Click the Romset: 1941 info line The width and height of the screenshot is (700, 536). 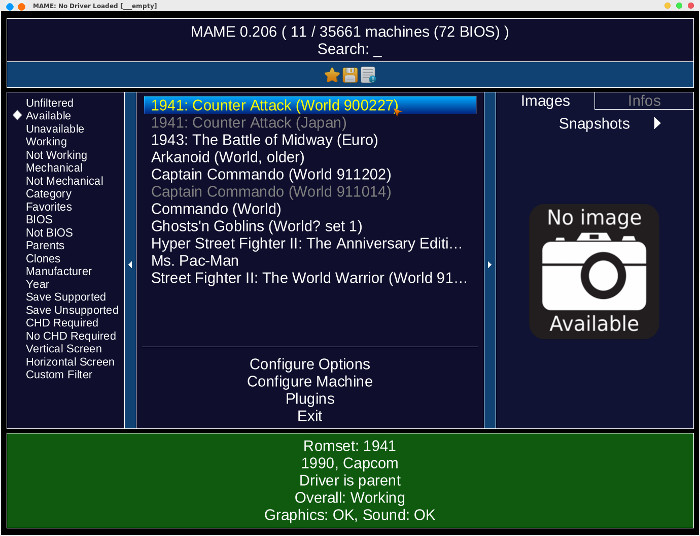[x=350, y=446]
